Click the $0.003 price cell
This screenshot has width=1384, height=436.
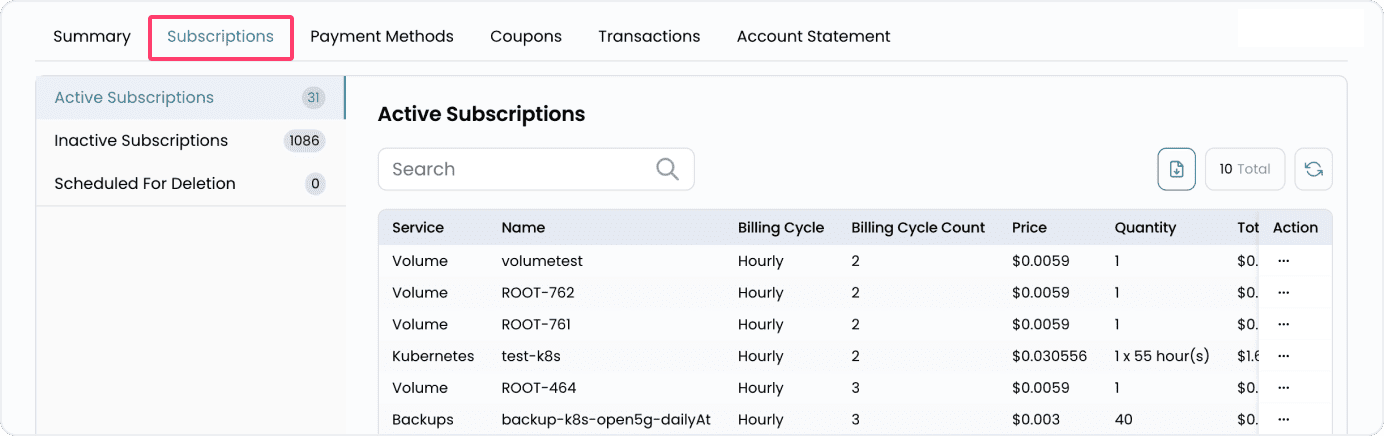1035,420
